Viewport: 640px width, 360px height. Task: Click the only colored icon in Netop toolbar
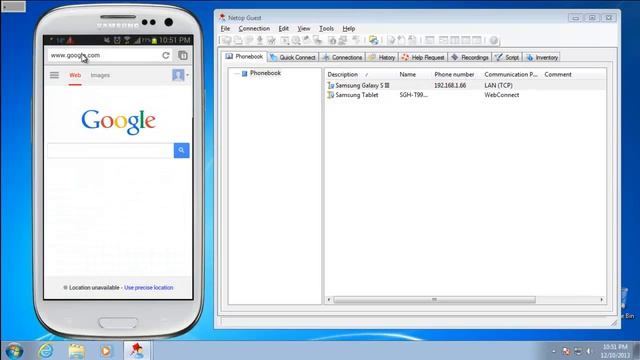373,40
